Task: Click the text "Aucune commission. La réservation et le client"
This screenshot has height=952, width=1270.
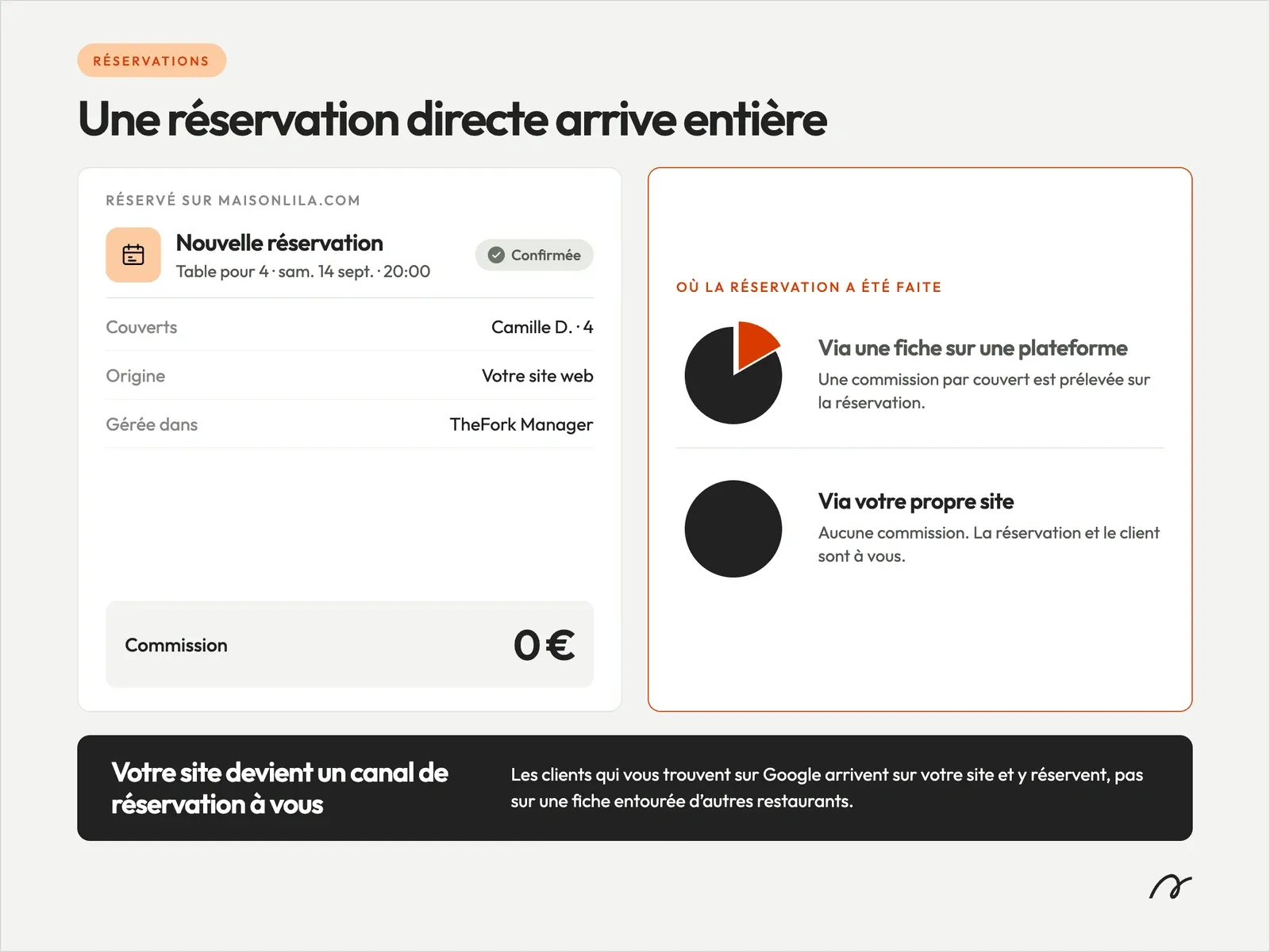Action: (989, 533)
